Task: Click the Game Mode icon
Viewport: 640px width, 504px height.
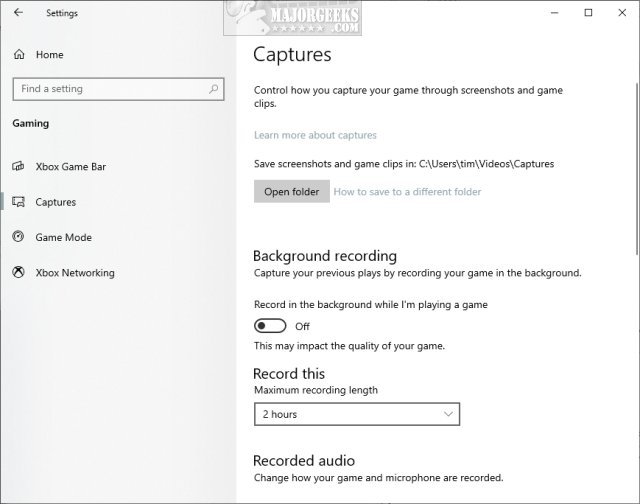Action: pos(19,237)
